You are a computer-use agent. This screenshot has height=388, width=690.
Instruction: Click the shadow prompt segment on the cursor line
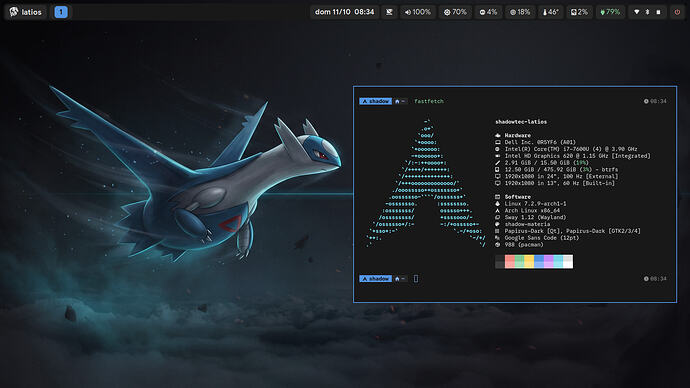[375, 278]
